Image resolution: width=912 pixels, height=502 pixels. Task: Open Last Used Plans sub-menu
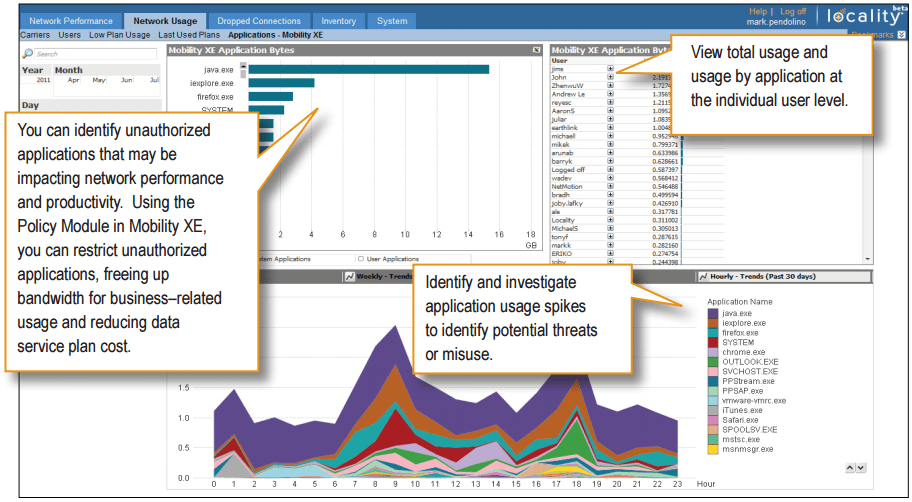pos(189,35)
